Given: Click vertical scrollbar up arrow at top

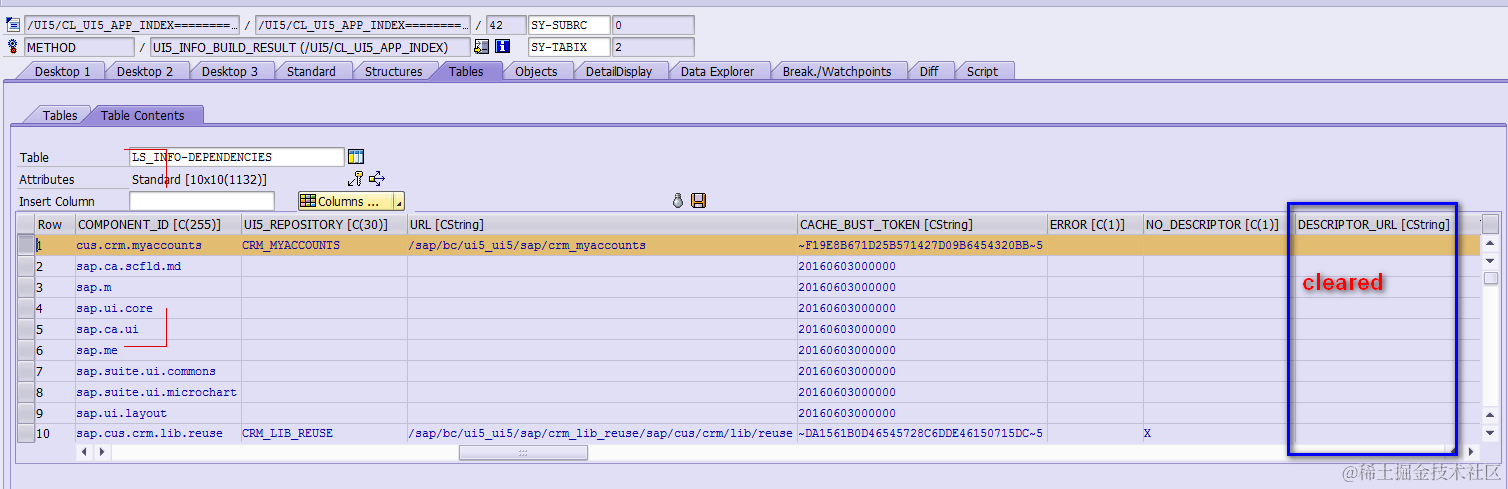Looking at the screenshot, I should click(x=1490, y=244).
